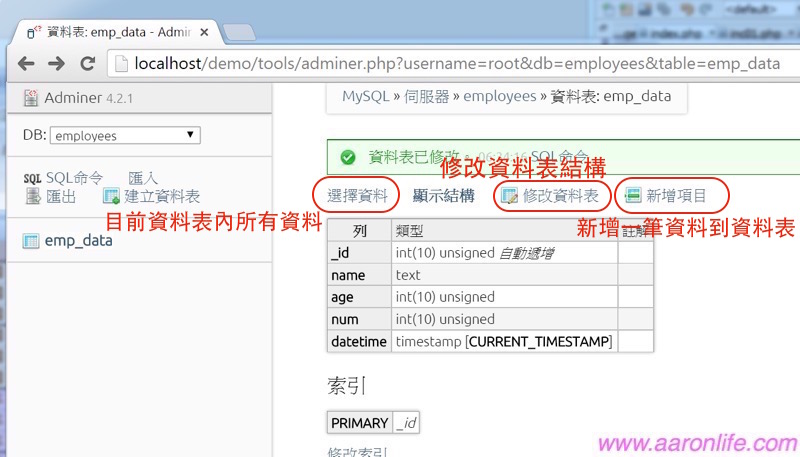Go to MySQL breadcrumb link
This screenshot has height=457, width=800.
pyautogui.click(x=366, y=96)
